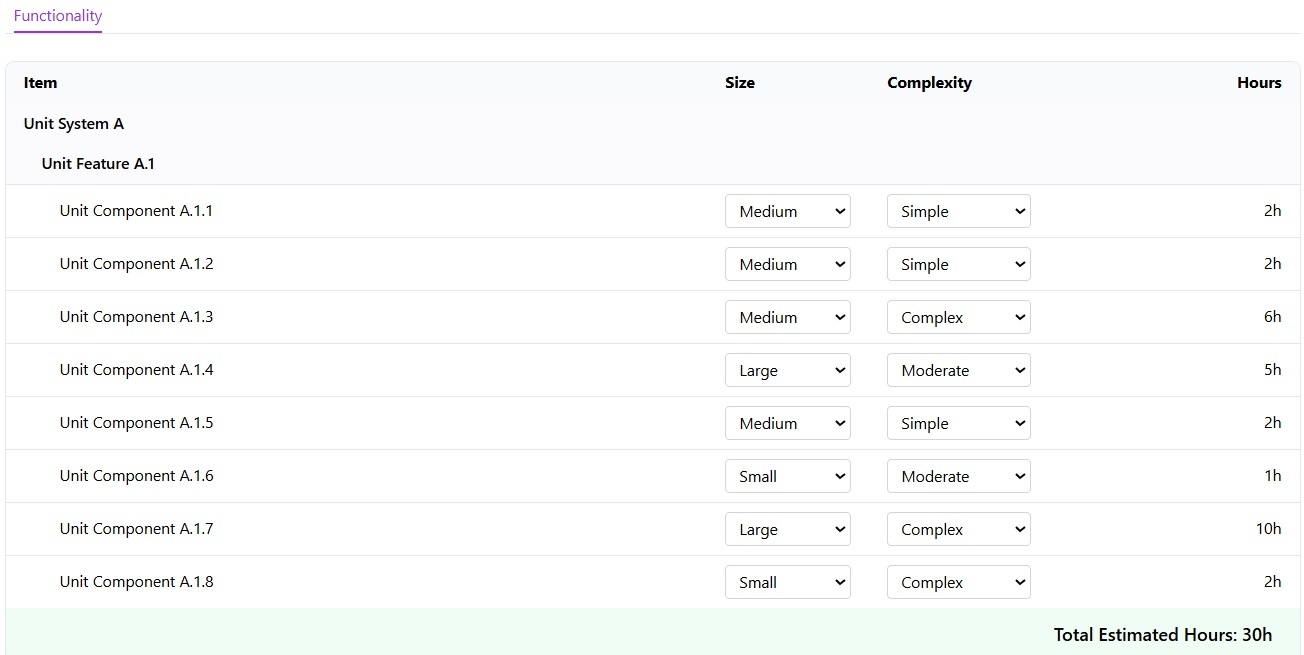Open Complexity dropdown for Unit Component A.1.7
Viewport: 1304px width, 655px height.
pos(958,529)
